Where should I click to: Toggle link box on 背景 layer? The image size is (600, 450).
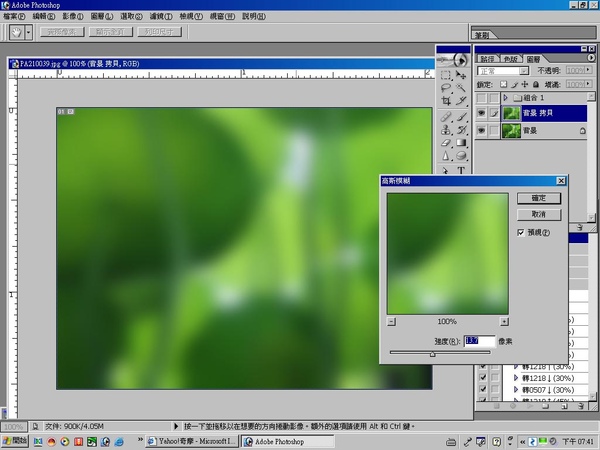point(494,130)
